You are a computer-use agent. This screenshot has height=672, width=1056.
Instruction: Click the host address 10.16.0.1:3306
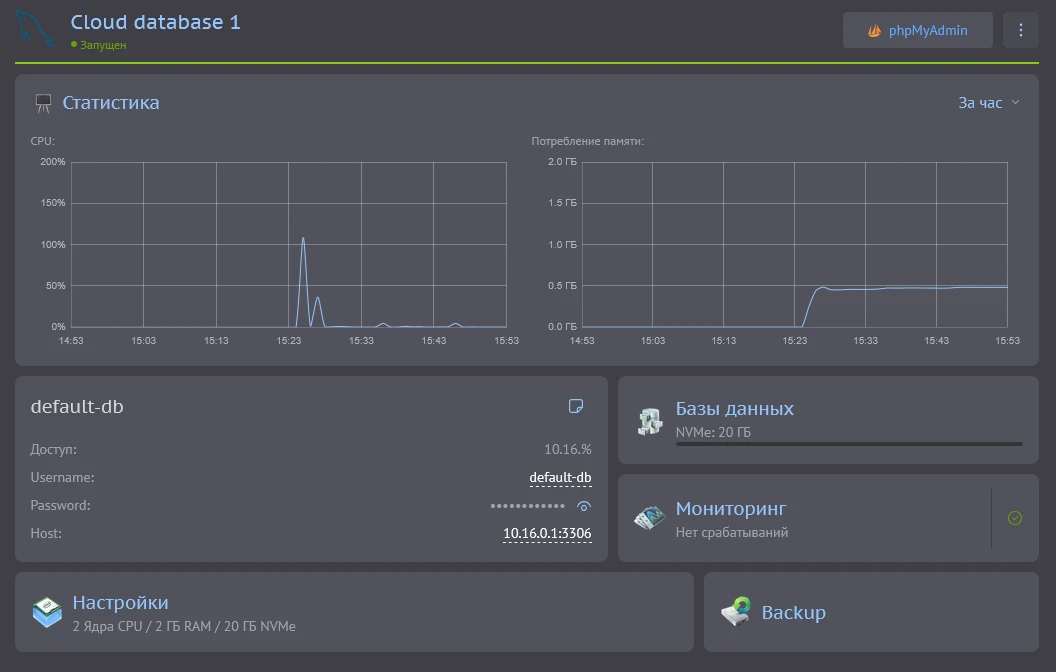click(x=547, y=534)
